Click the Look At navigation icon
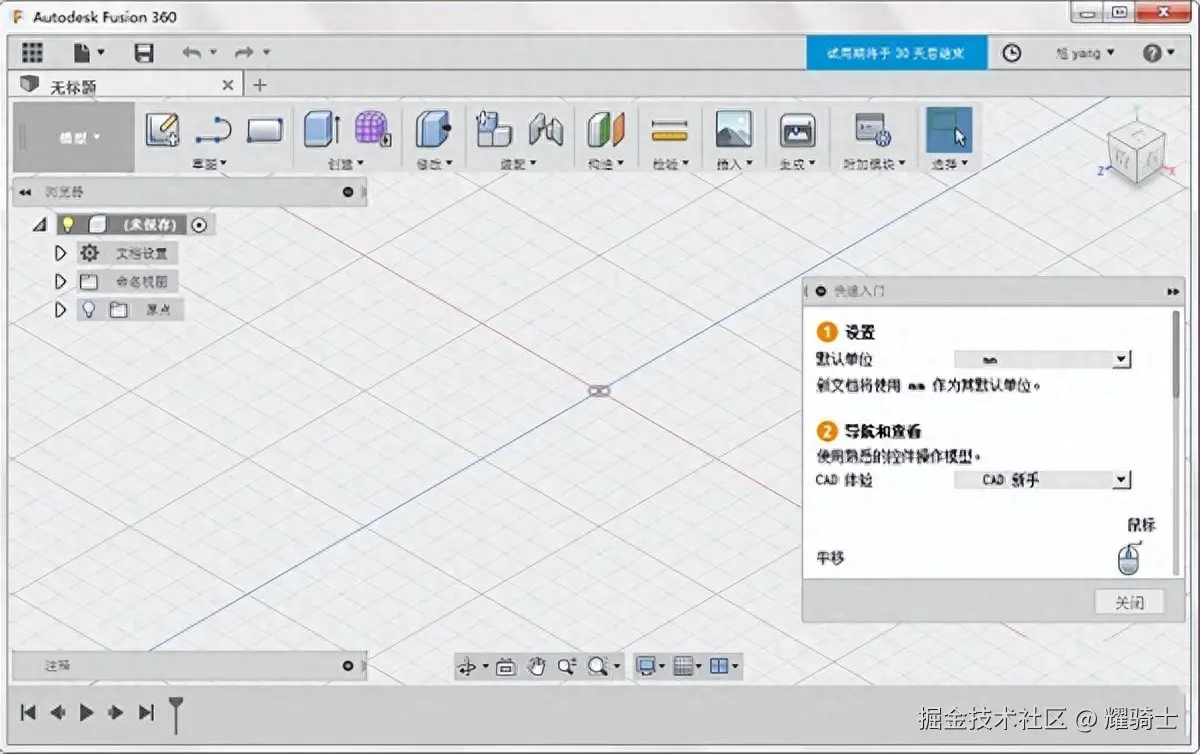This screenshot has height=754, width=1200. pos(505,667)
